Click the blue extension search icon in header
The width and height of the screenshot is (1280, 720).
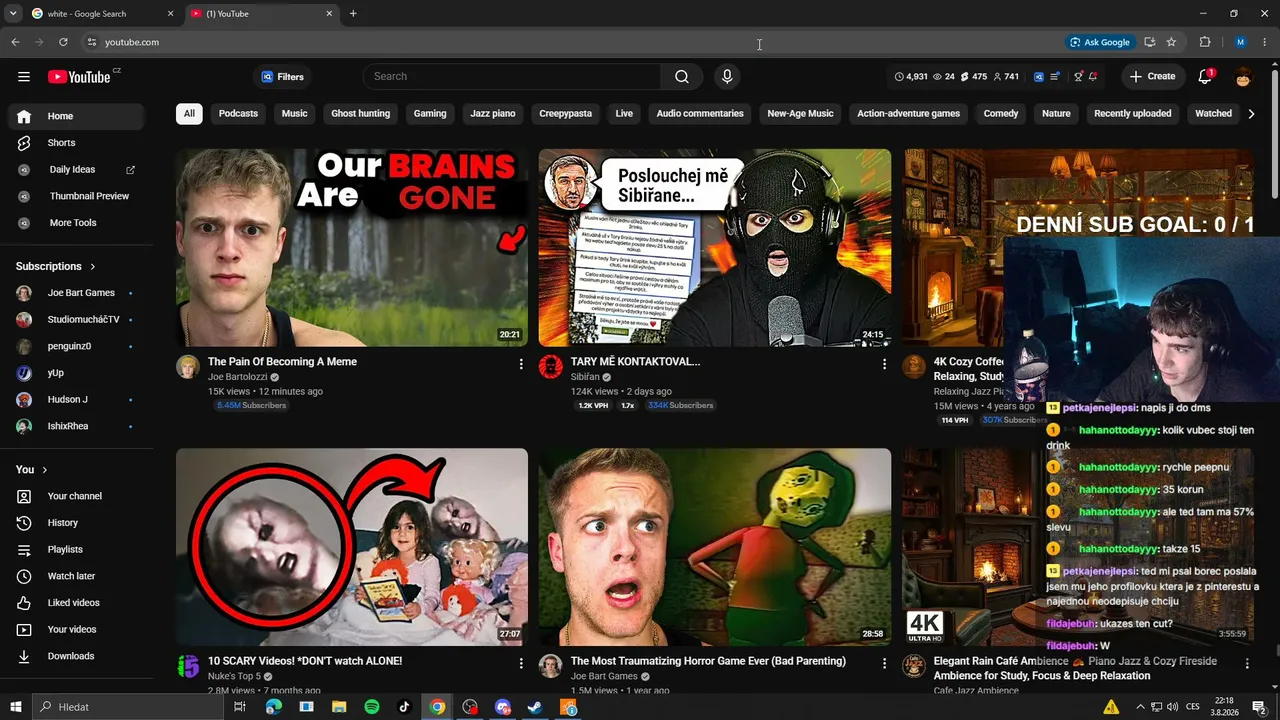pyautogui.click(x=1039, y=77)
